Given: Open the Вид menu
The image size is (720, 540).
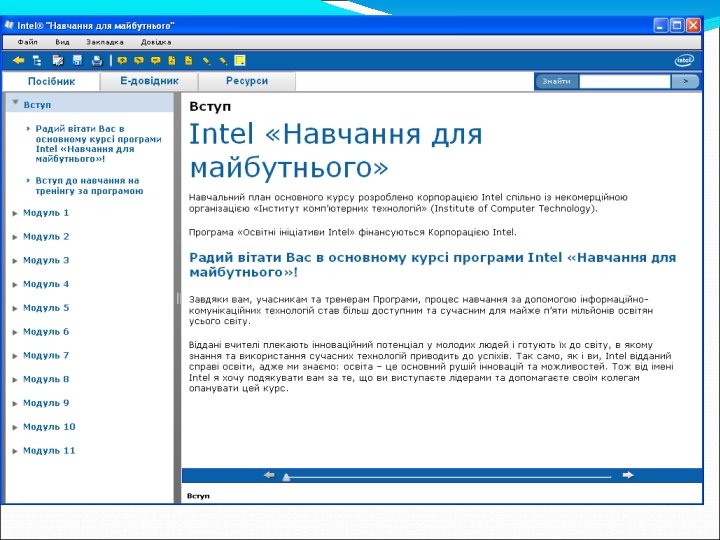Looking at the screenshot, I should tap(62, 42).
